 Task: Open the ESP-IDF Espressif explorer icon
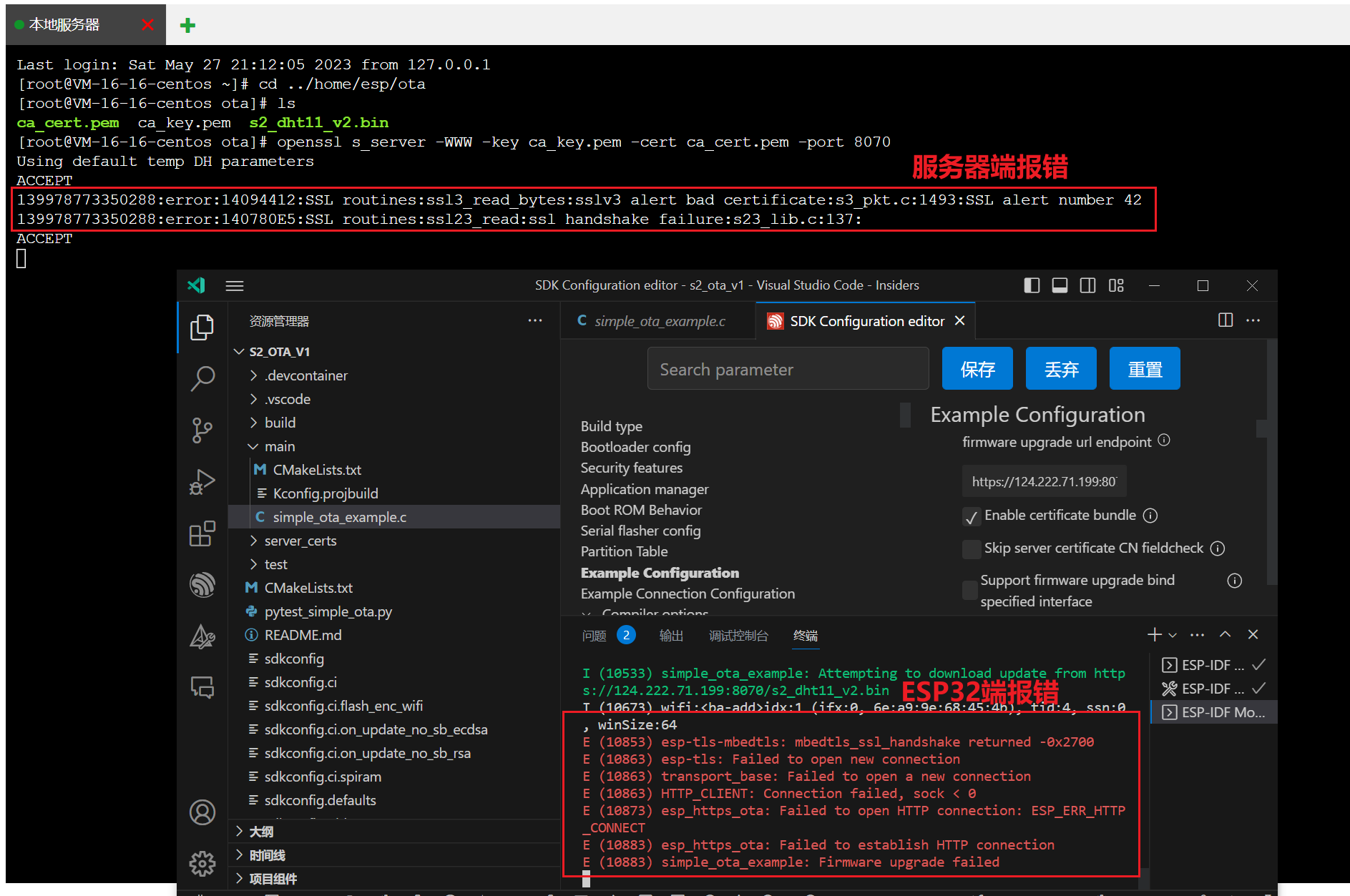pos(202,584)
